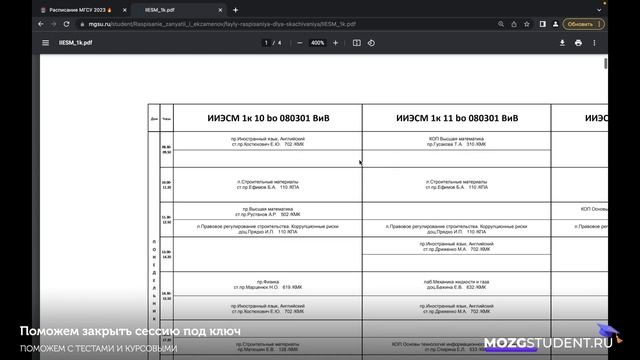Open the user profile icon

556,24
